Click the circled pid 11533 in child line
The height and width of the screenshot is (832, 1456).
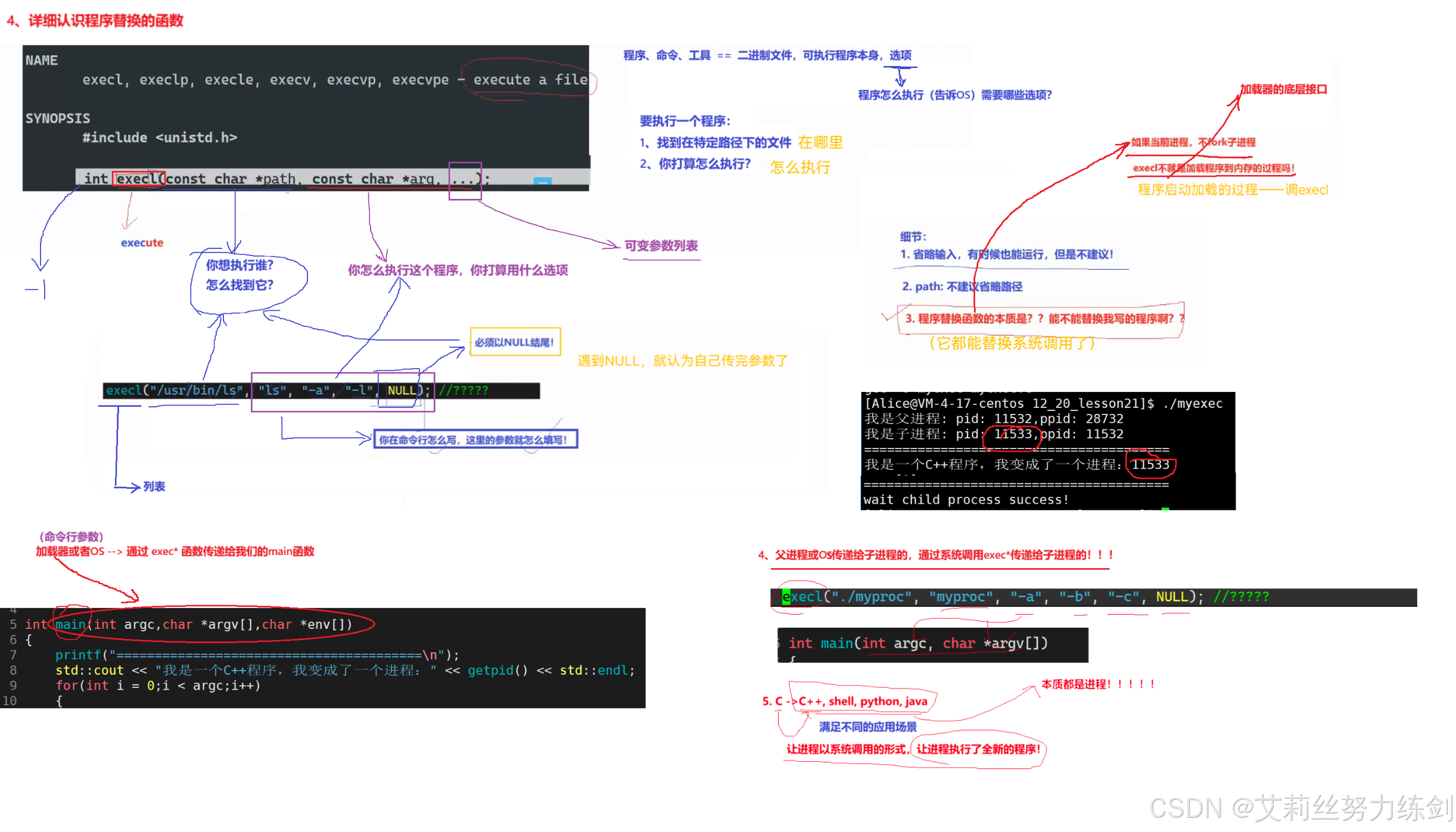click(x=1012, y=434)
